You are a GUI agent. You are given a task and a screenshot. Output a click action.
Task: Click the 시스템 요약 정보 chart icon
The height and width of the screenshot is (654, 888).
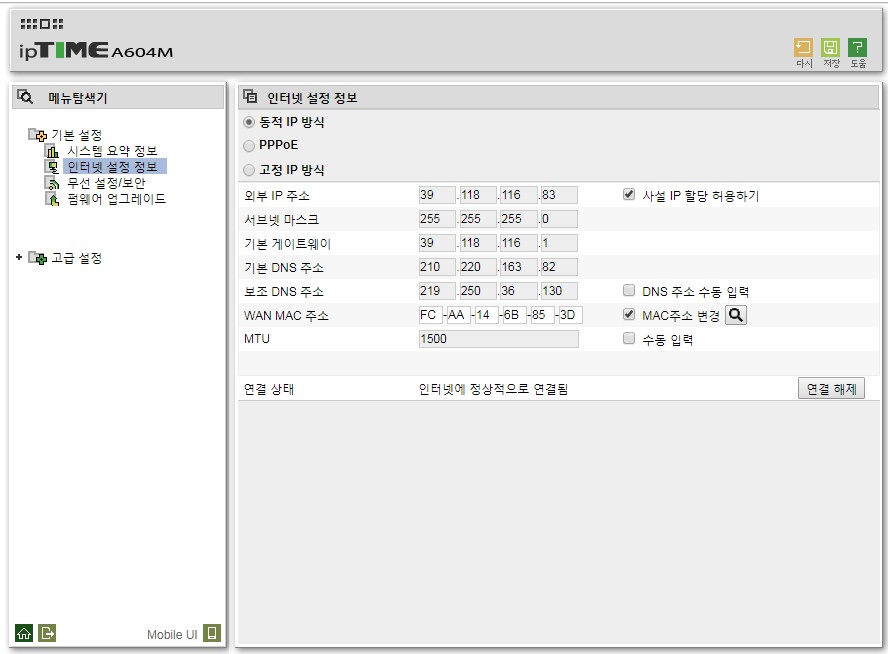coord(52,151)
